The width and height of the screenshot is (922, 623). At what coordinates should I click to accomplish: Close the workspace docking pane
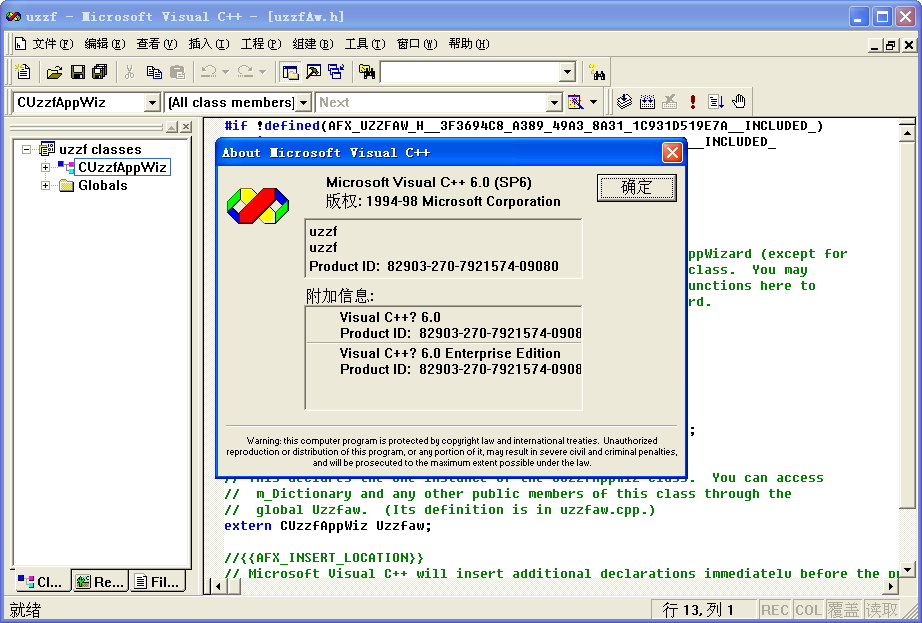[186, 127]
